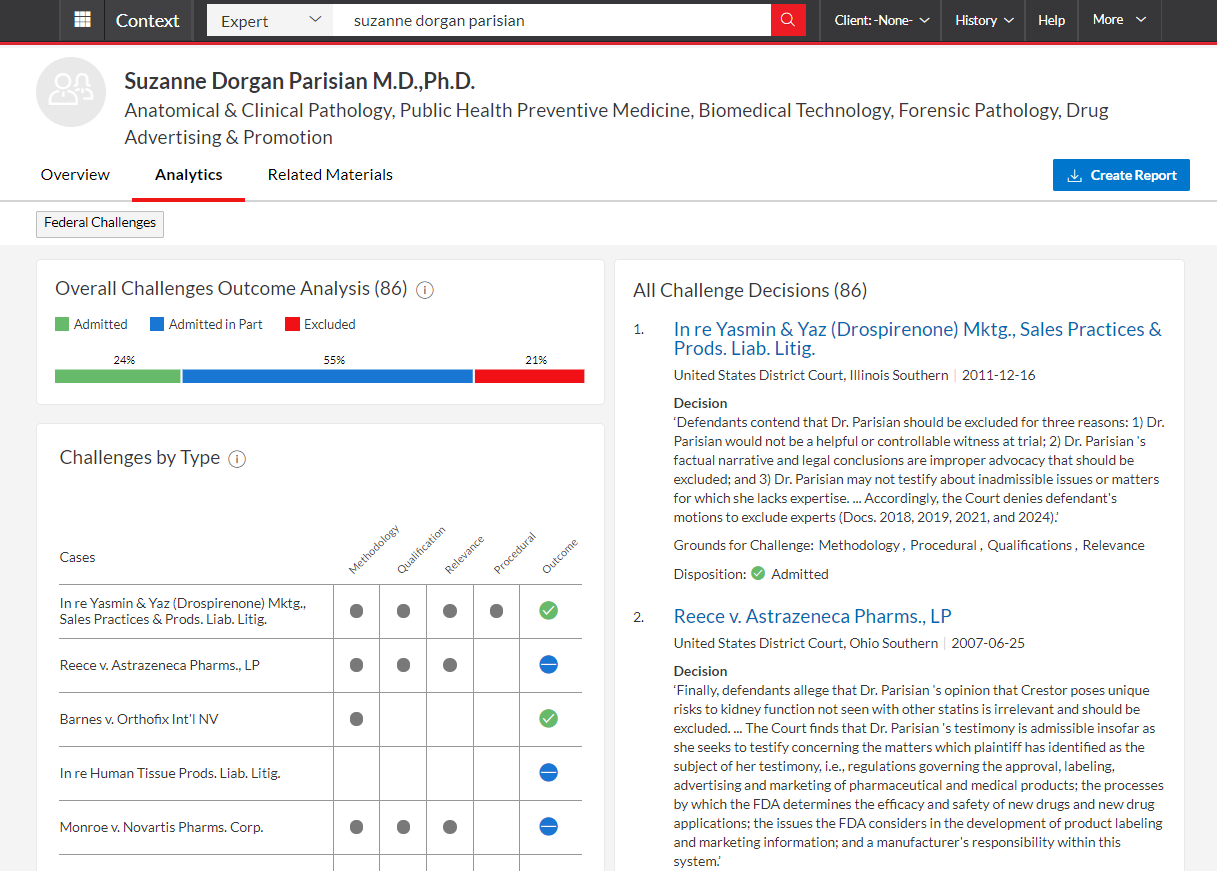
Task: Click Admitted outcome icon for Barnes v. Orthofix row
Action: coord(548,718)
